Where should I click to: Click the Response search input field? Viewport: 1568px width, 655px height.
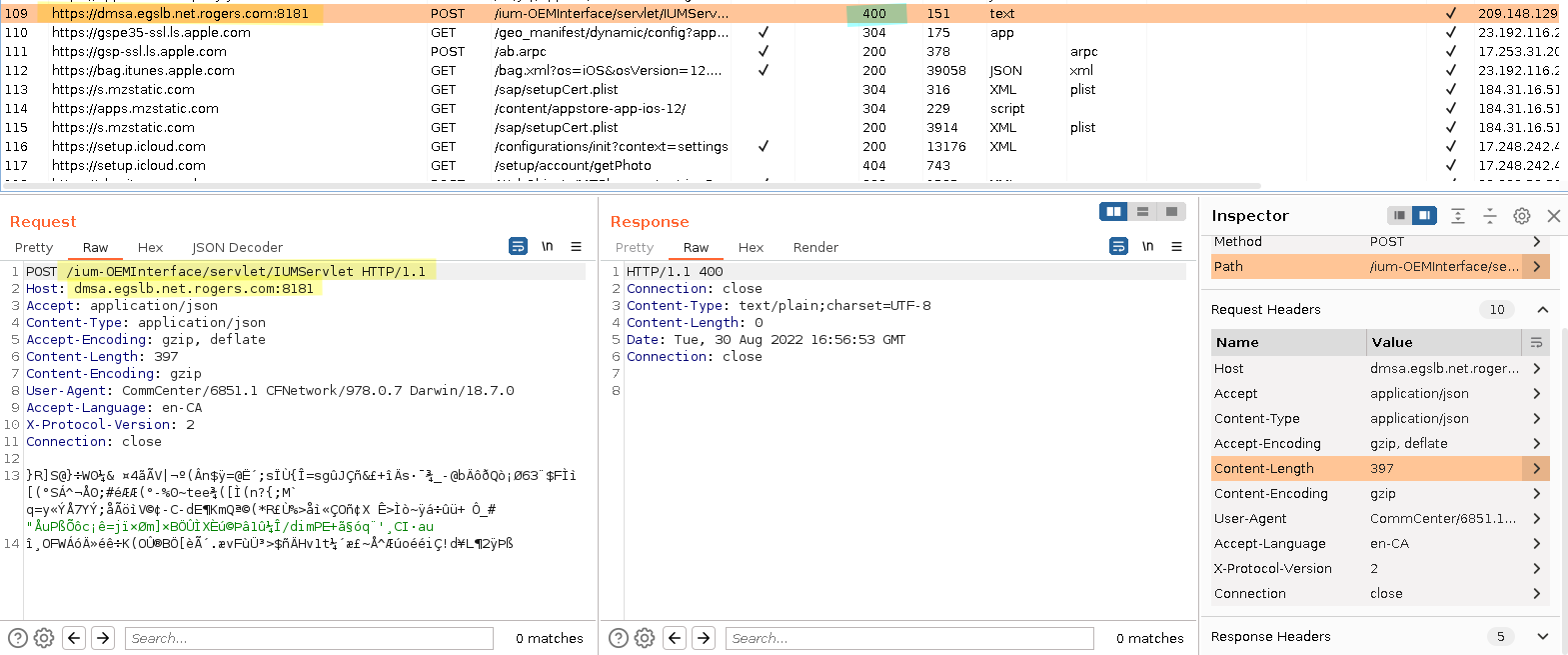click(909, 638)
